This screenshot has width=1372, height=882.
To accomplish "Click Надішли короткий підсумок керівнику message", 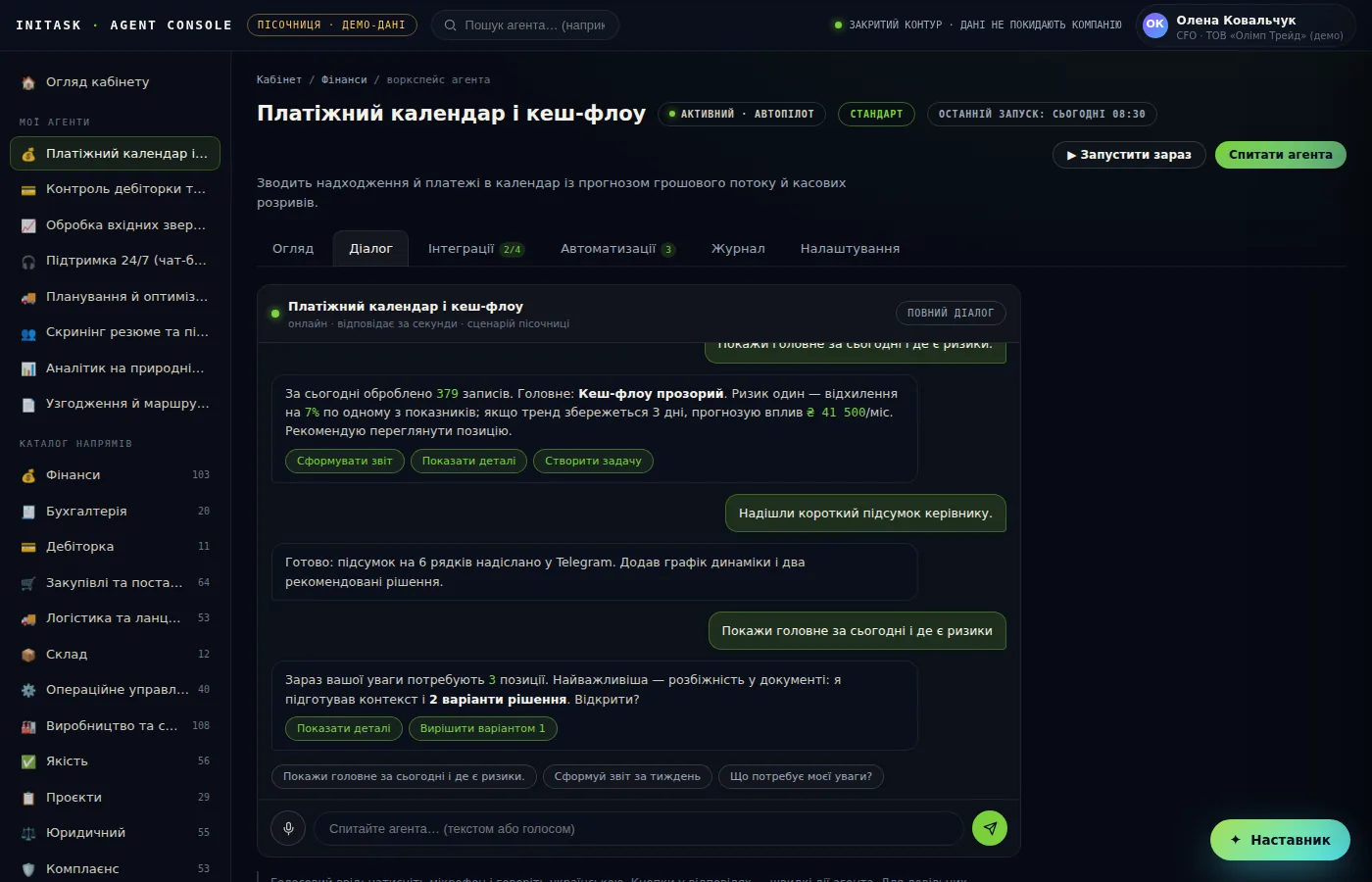I will (x=865, y=514).
